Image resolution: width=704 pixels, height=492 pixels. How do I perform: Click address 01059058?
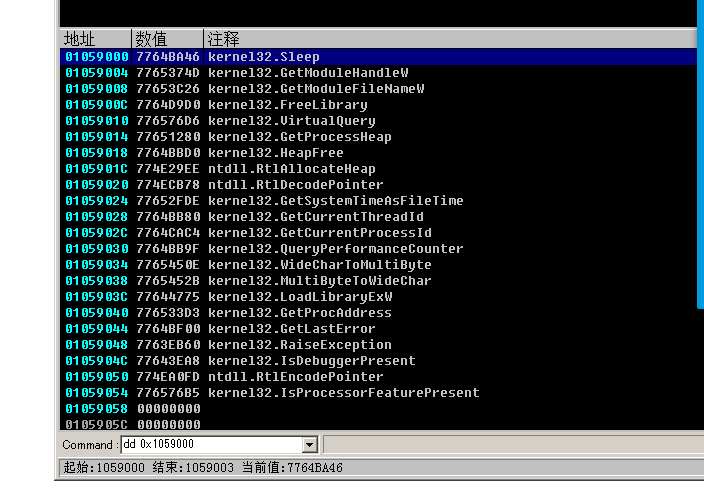[97, 409]
